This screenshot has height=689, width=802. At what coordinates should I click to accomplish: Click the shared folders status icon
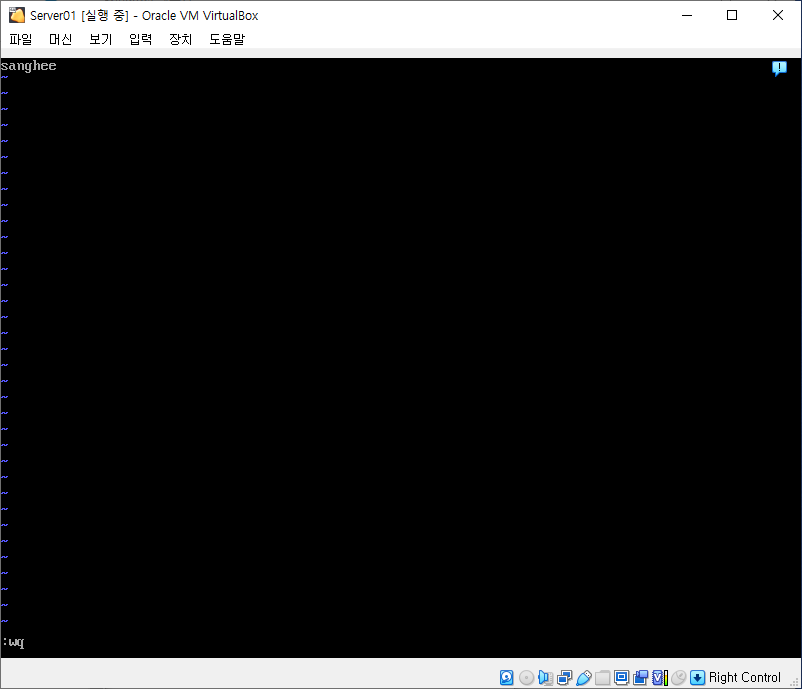coord(603,677)
